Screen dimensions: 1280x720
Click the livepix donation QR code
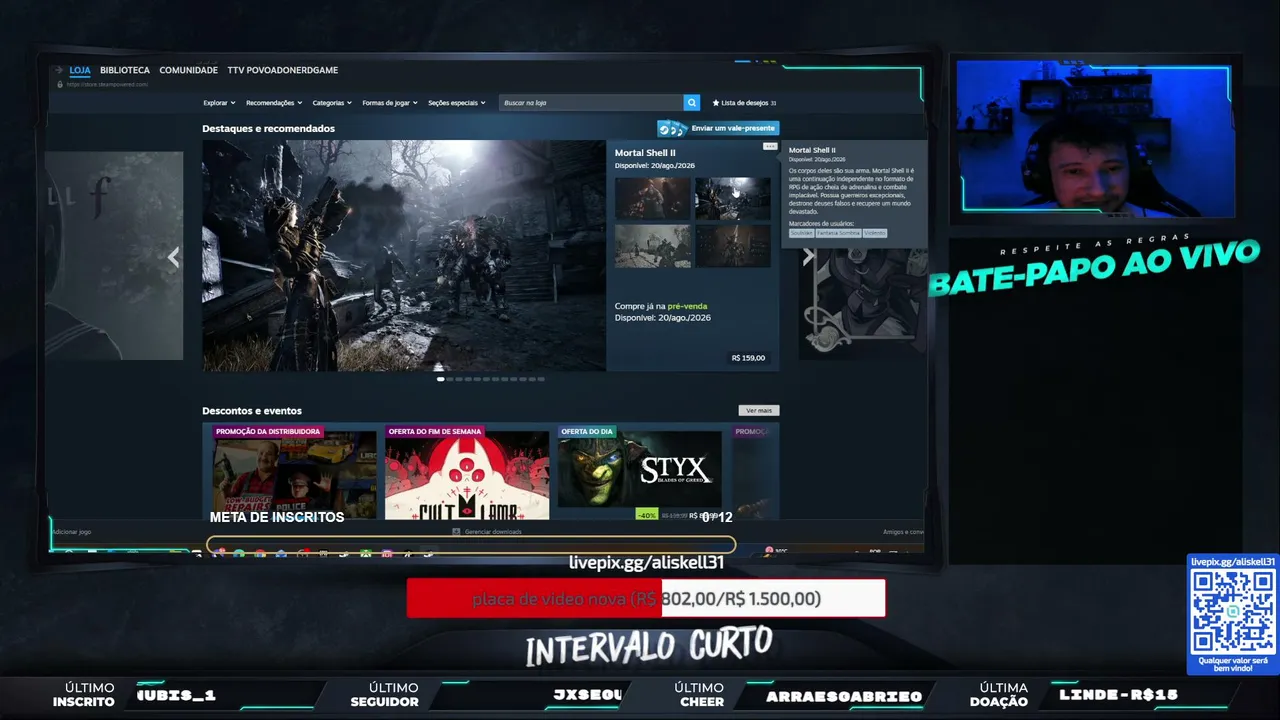click(1232, 611)
